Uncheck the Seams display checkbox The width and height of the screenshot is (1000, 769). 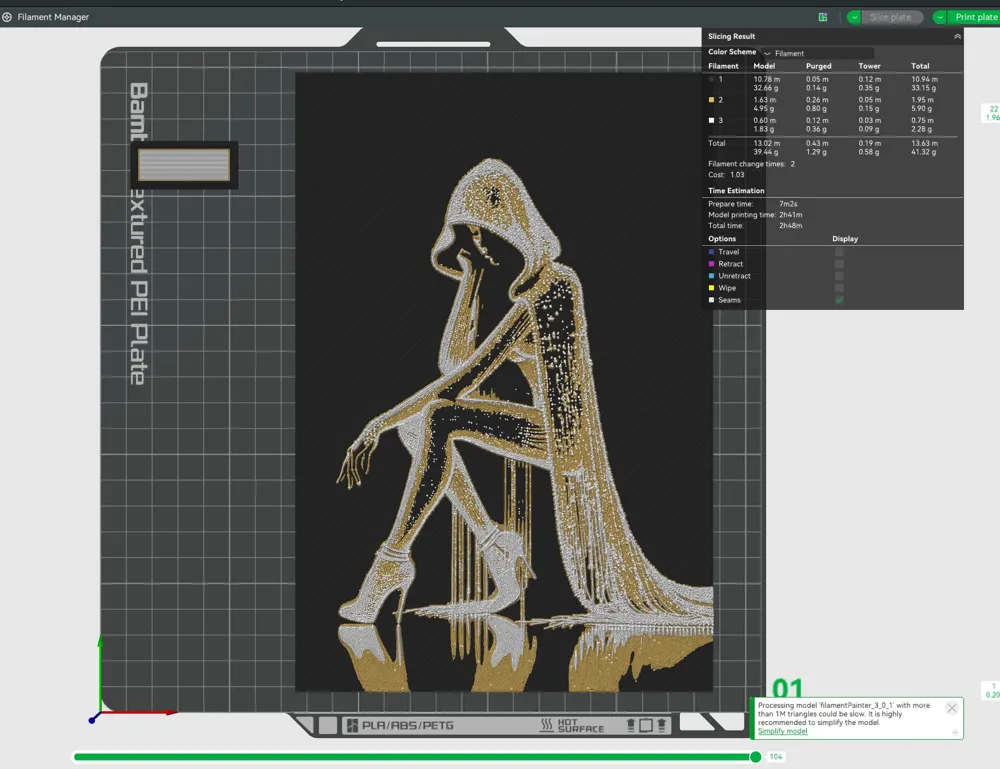point(839,300)
